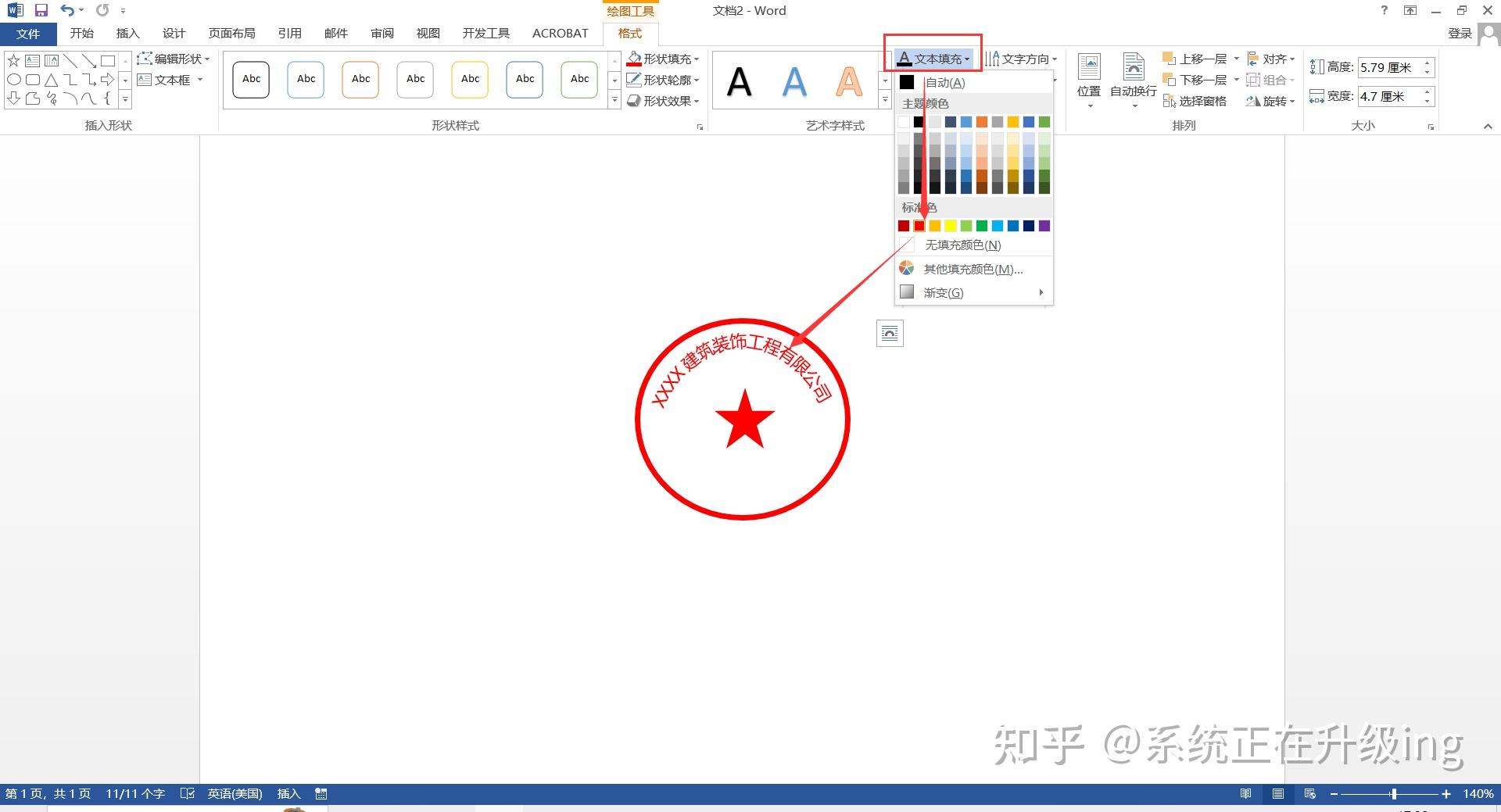This screenshot has width=1501, height=812.
Task: Expand the shape styles gallery more button
Action: pyautogui.click(x=614, y=100)
